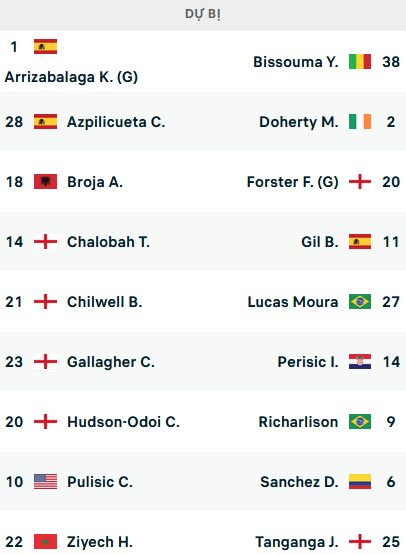
Task: Click the Ireland flag beside Doherty
Action: (360, 122)
